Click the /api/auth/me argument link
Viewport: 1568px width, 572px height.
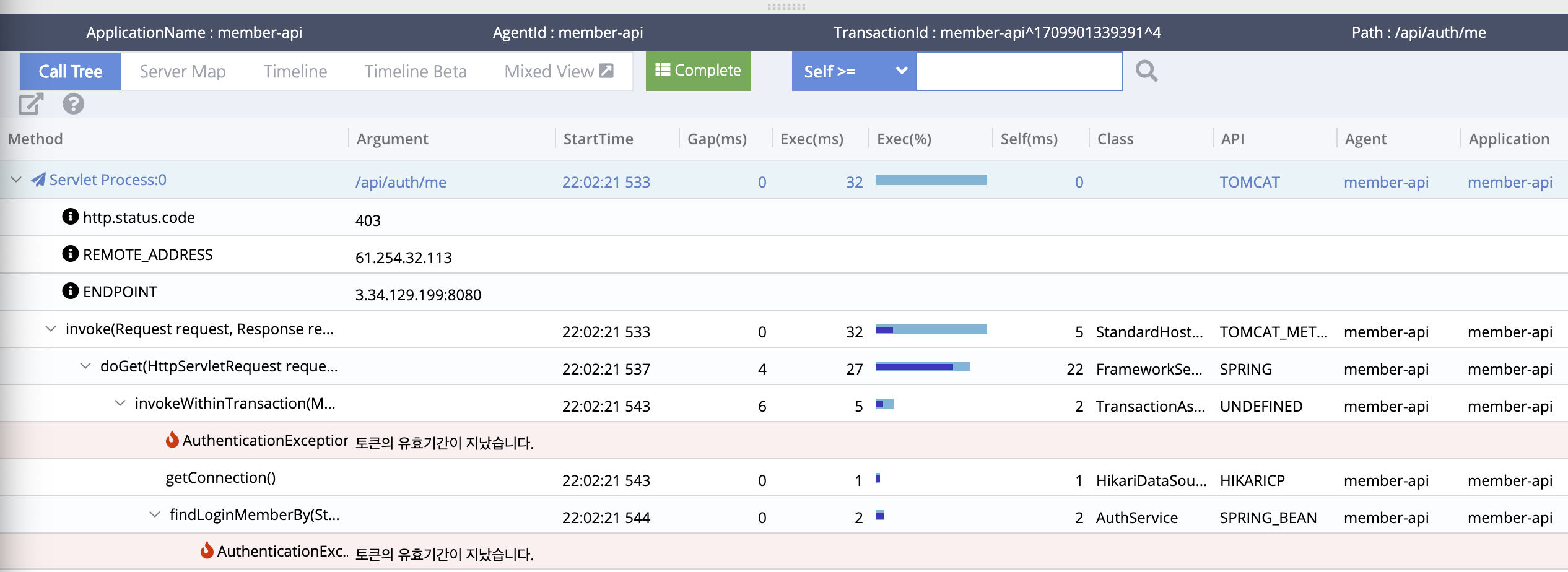point(401,182)
